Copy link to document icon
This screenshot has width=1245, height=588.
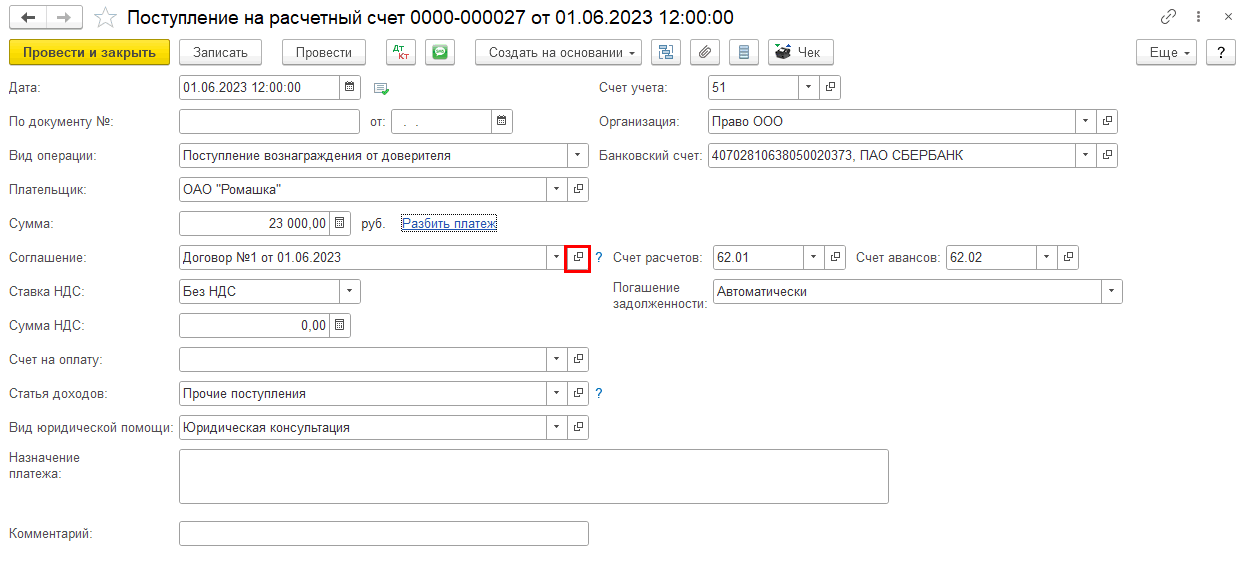click(1168, 17)
